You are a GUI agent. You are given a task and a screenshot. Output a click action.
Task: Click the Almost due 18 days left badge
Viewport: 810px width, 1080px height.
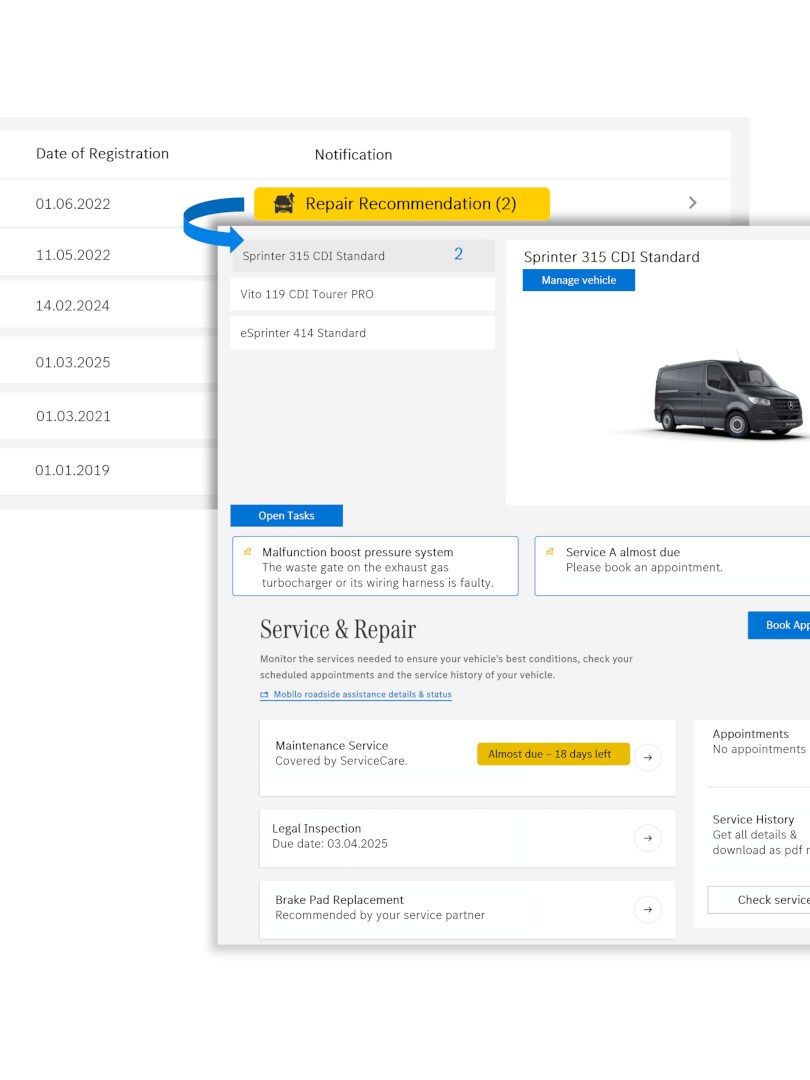(553, 754)
